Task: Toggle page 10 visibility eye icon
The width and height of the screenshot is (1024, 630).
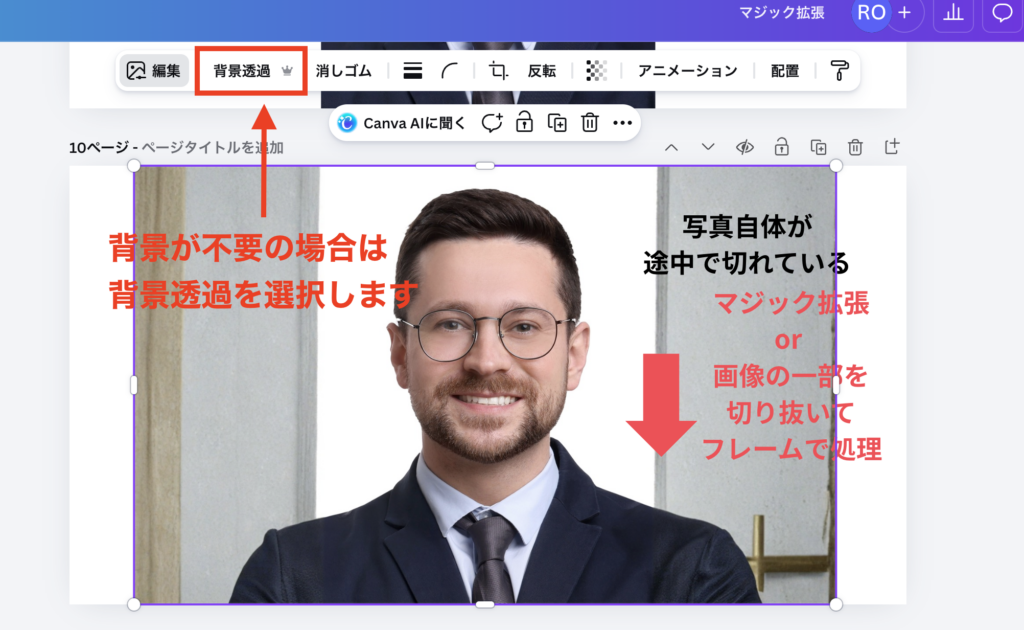Action: point(745,147)
